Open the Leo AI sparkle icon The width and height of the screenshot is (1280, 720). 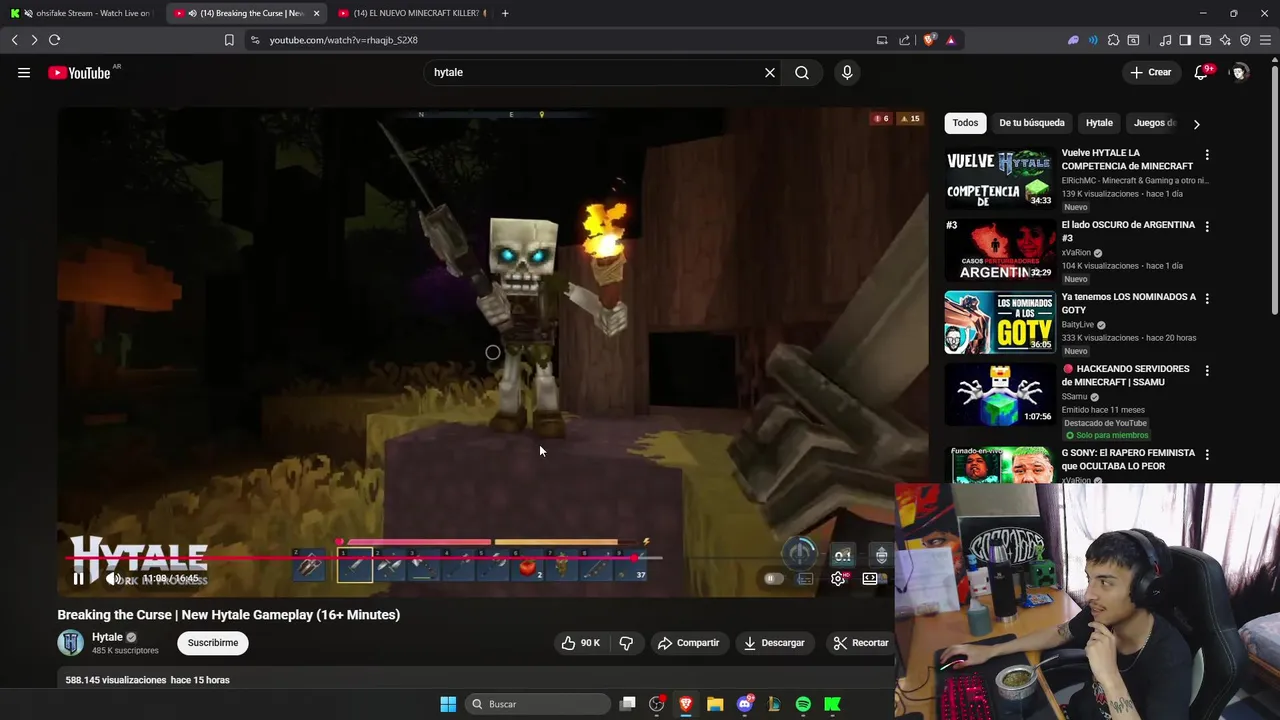tap(1225, 40)
